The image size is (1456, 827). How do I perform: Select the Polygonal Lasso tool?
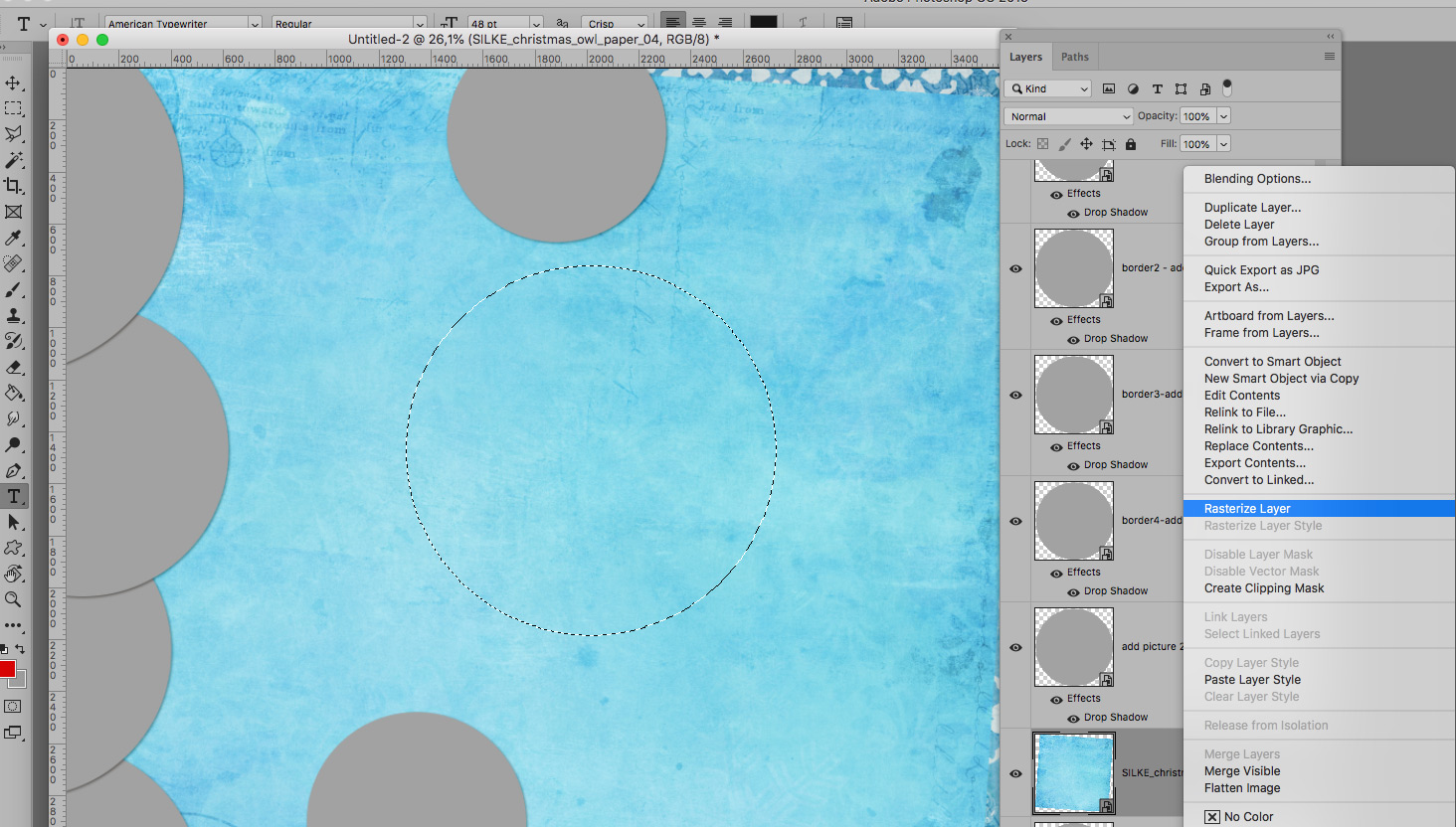click(x=14, y=134)
